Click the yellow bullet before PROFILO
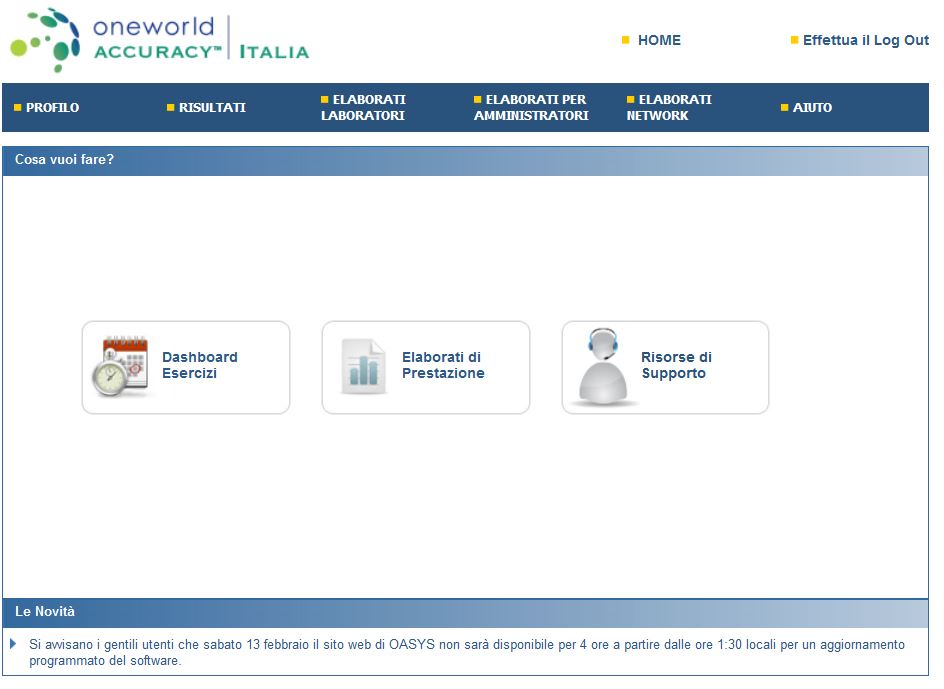This screenshot has width=944, height=689. pos(18,107)
